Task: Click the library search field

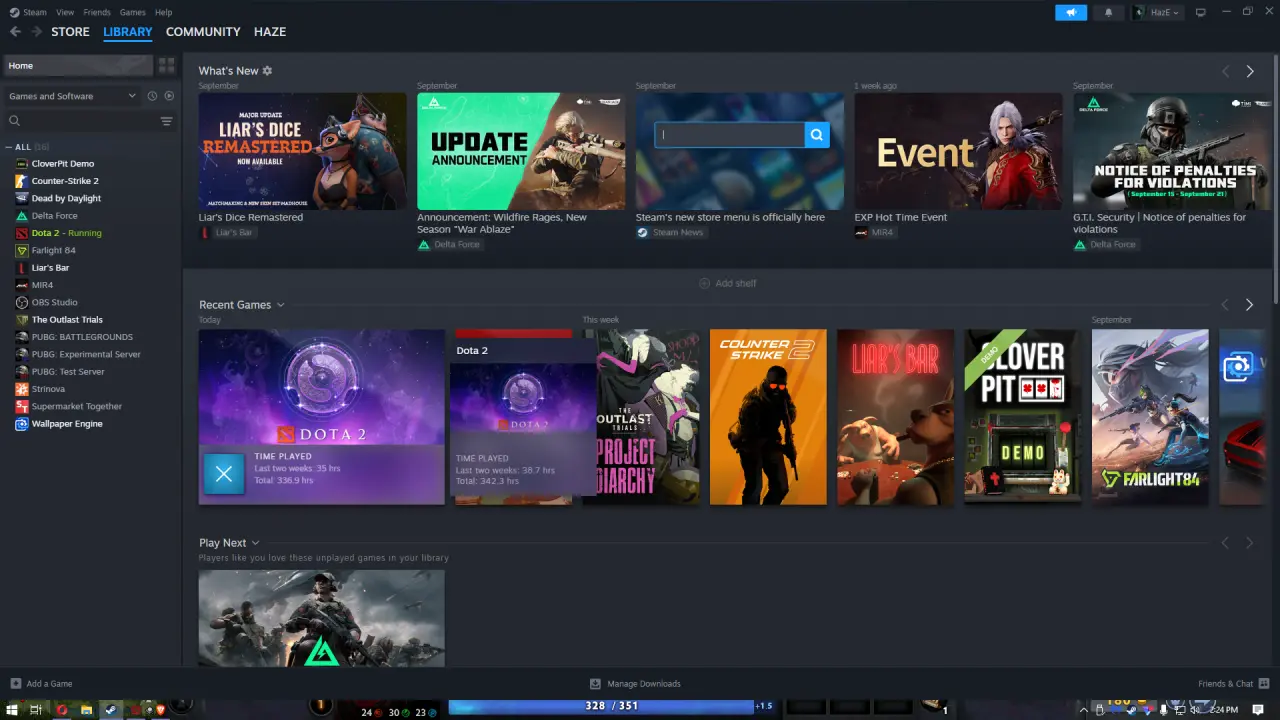Action: 80,121
